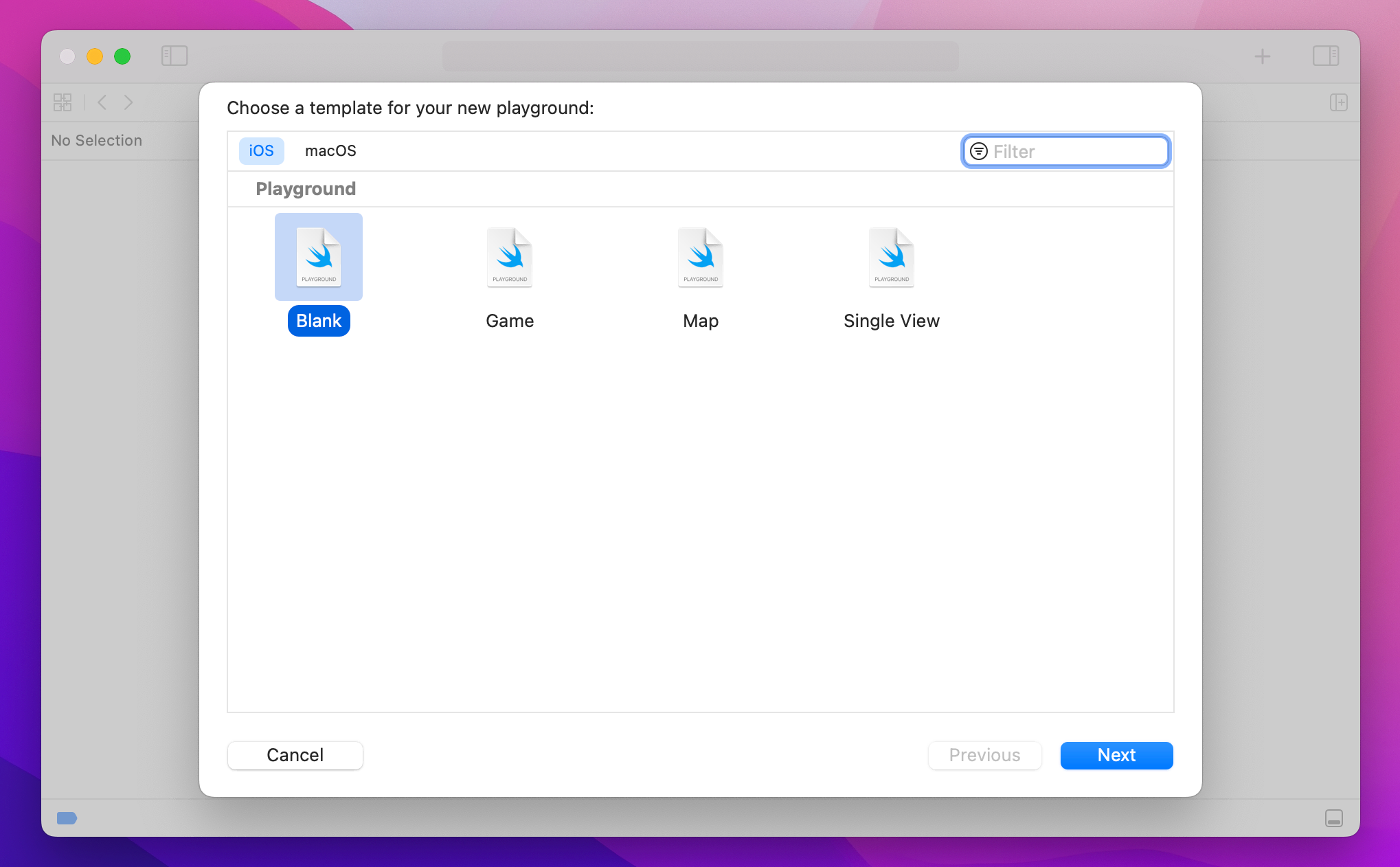Click the plus icon in the toolbar

tap(1262, 56)
